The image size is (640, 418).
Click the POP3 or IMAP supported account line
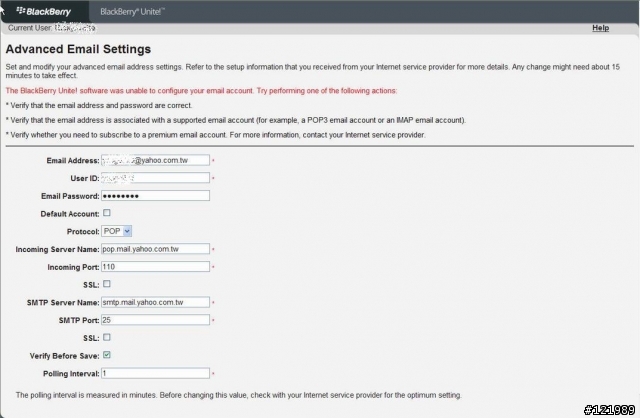pyautogui.click(x=236, y=120)
